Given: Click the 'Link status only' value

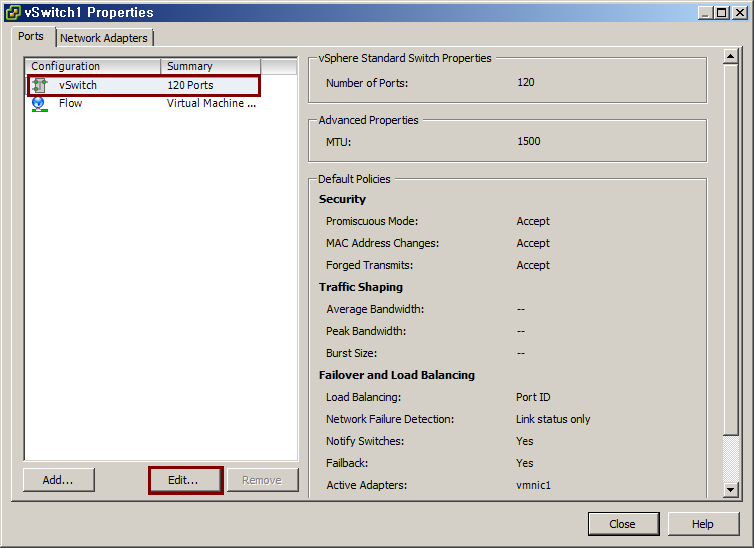Looking at the screenshot, I should coord(553,419).
